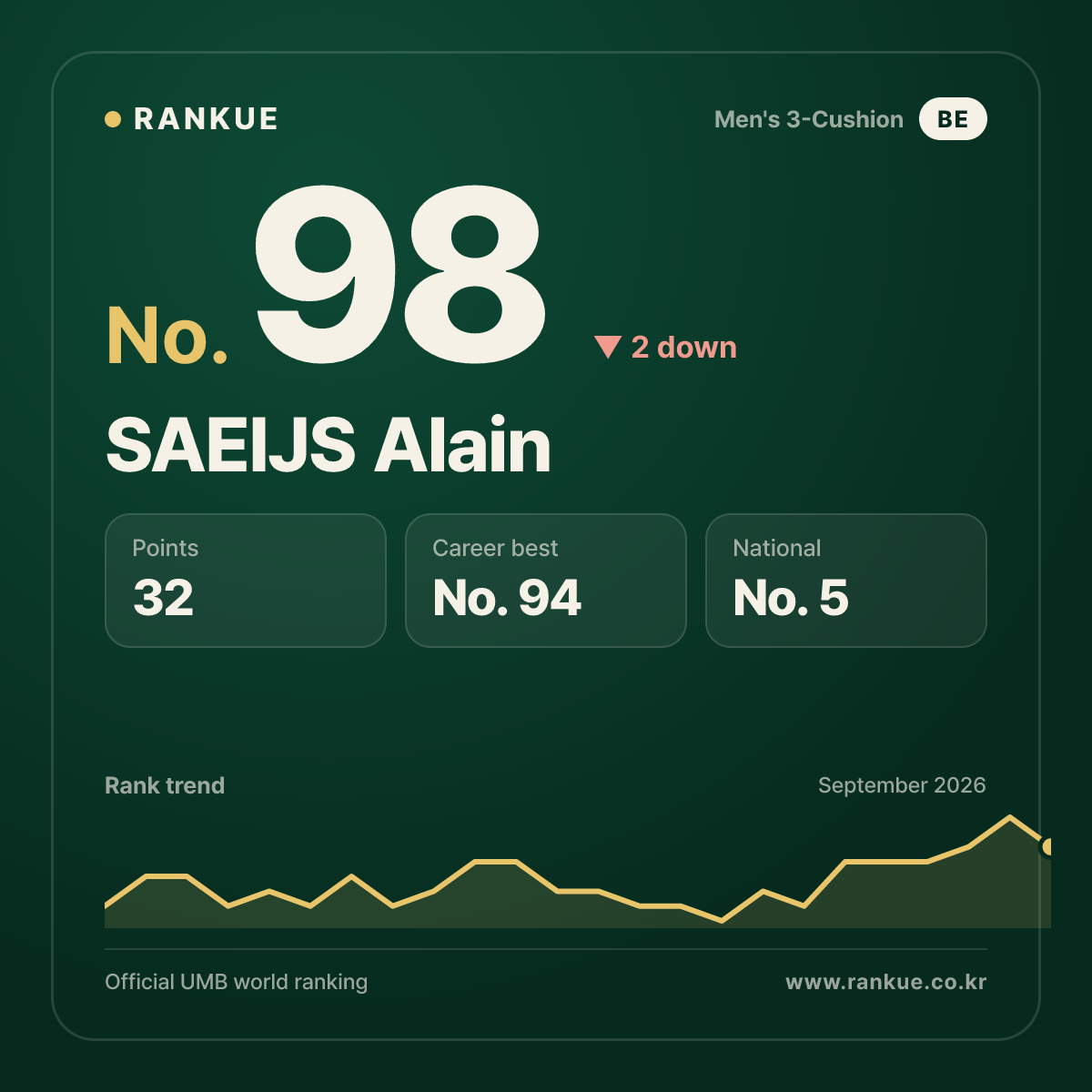This screenshot has width=1092, height=1092.
Task: Open the Career best card
Action: pos(546,581)
